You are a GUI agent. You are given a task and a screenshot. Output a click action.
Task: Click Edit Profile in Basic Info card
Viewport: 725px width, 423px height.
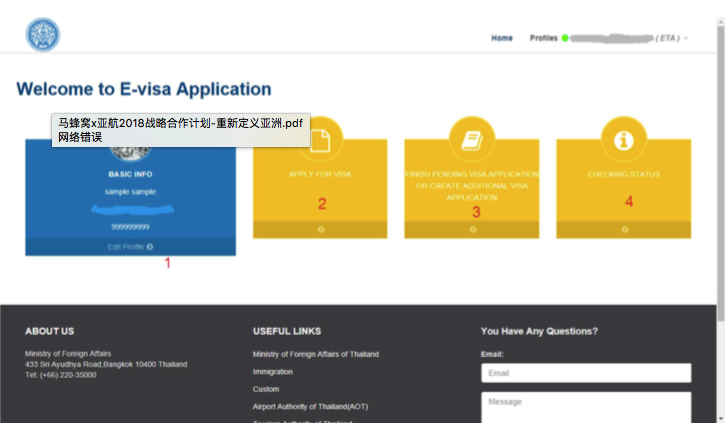(130, 246)
